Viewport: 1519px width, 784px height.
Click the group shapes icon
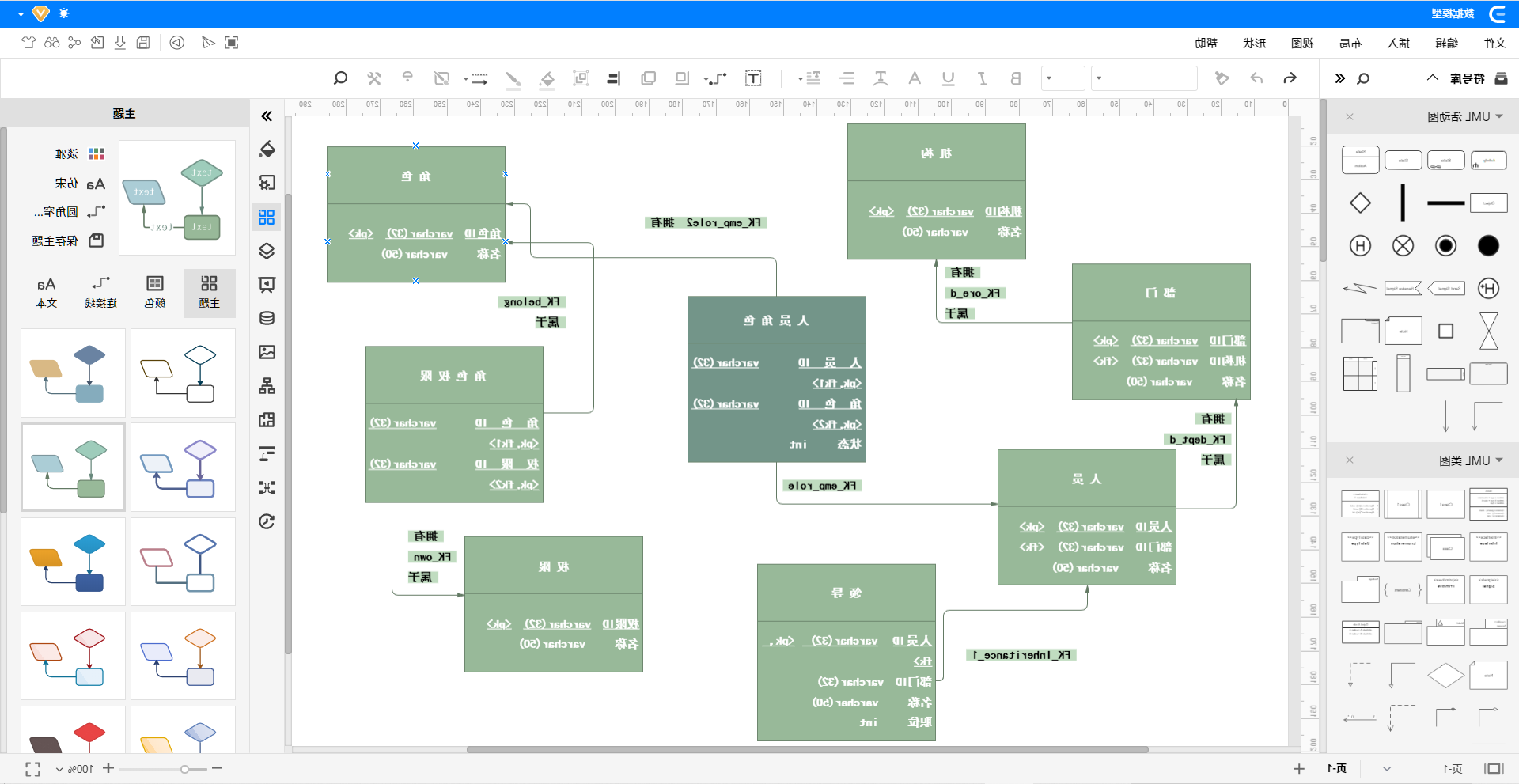581,78
